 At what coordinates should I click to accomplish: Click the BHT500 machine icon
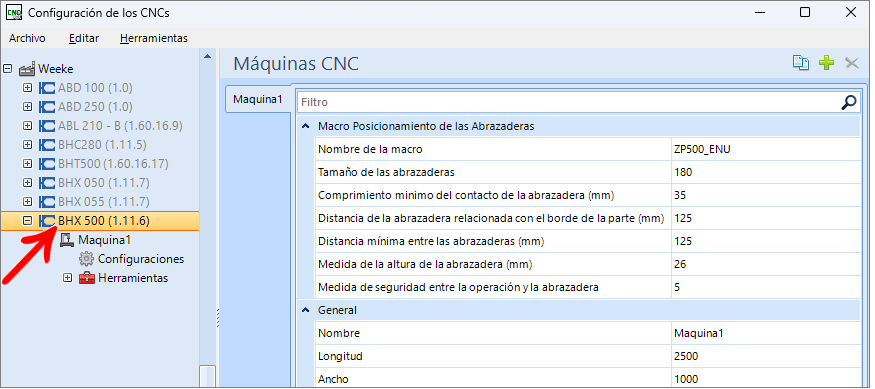click(47, 164)
